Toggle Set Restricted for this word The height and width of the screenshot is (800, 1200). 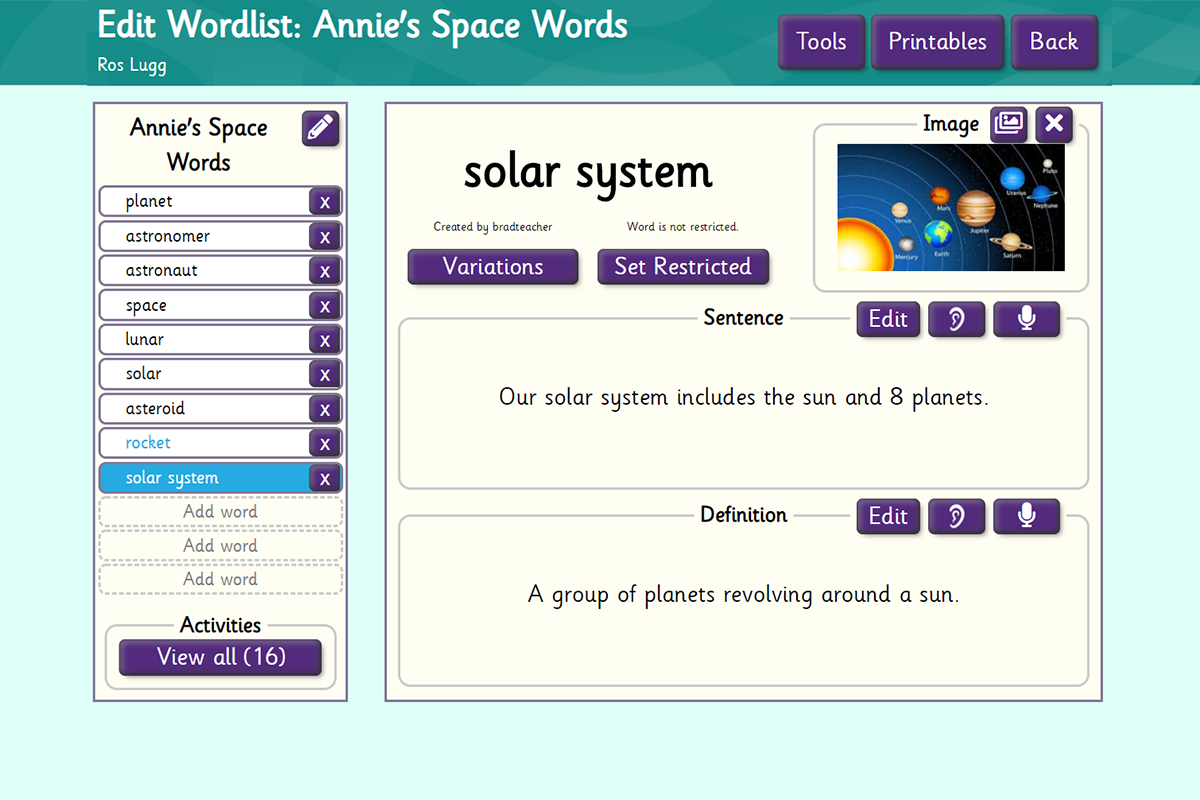[683, 267]
